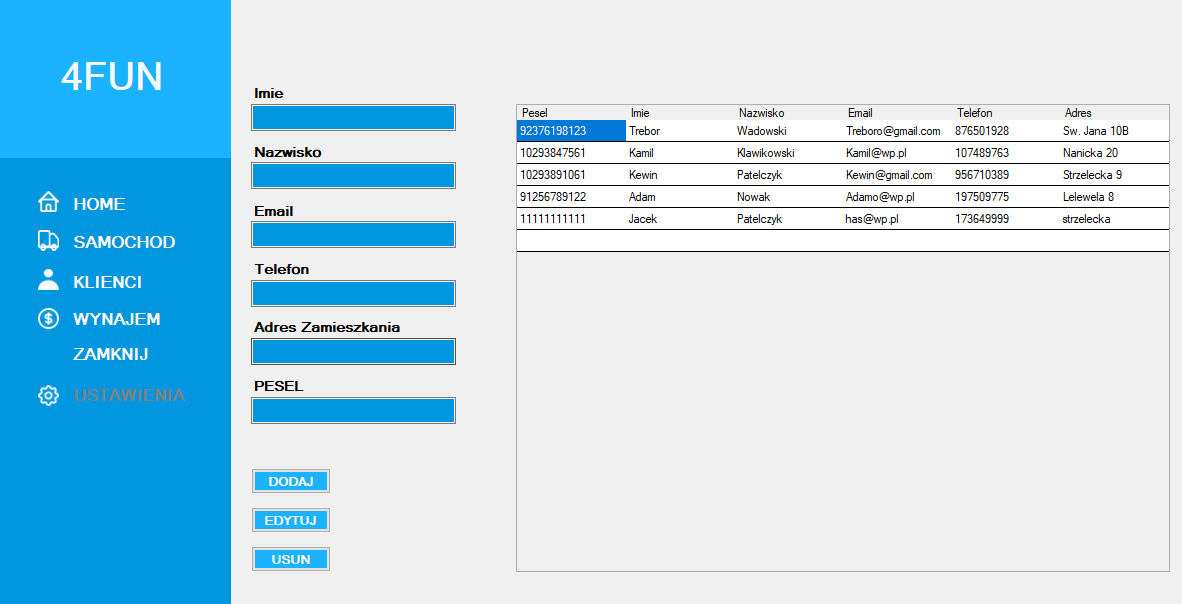Click ZAMKNIJ to close the application
This screenshot has height=604, width=1182.
(112, 354)
